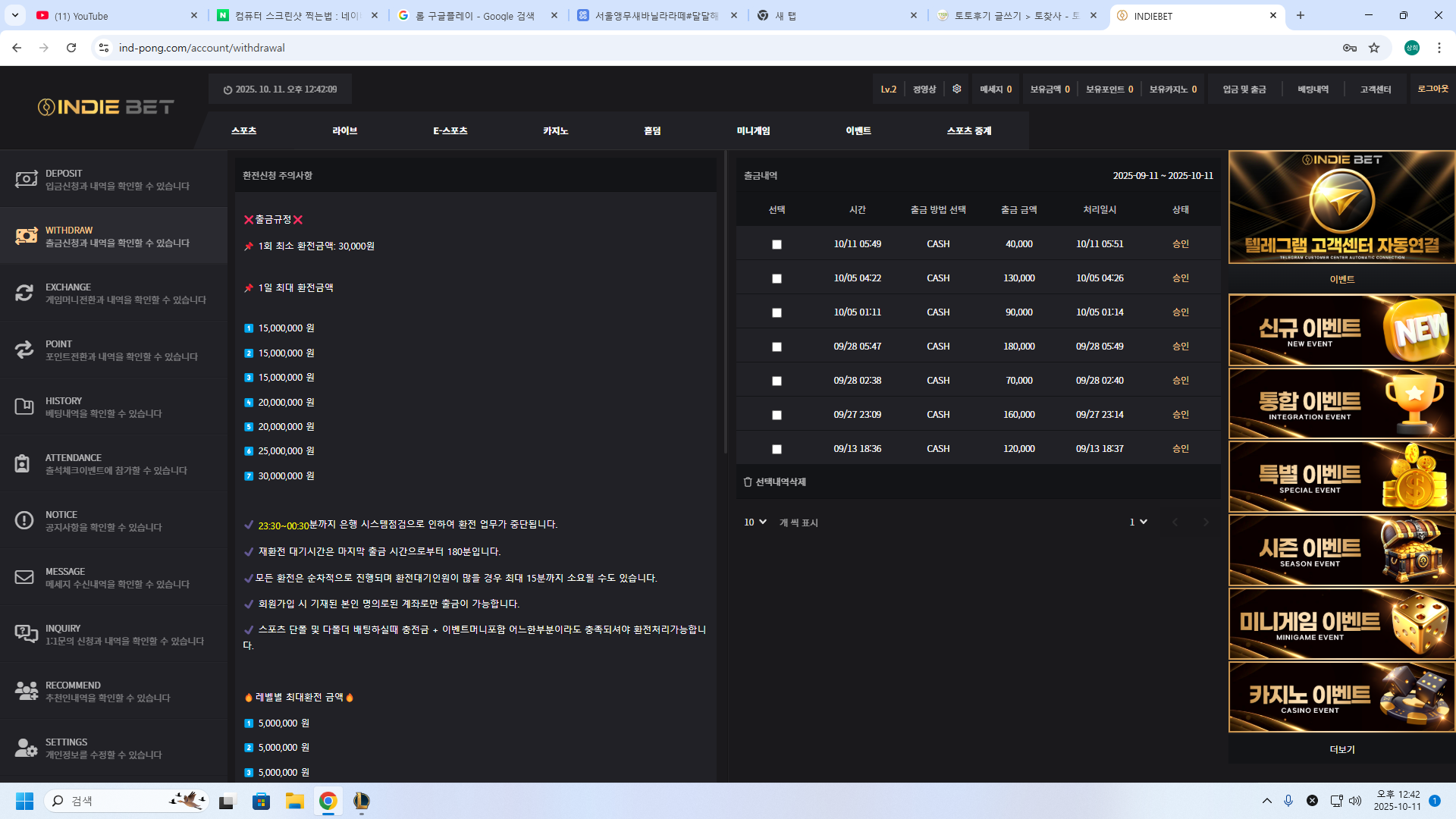Click the ATTENDANCE clipboard icon
Image resolution: width=1456 pixels, height=819 pixels.
pos(23,463)
